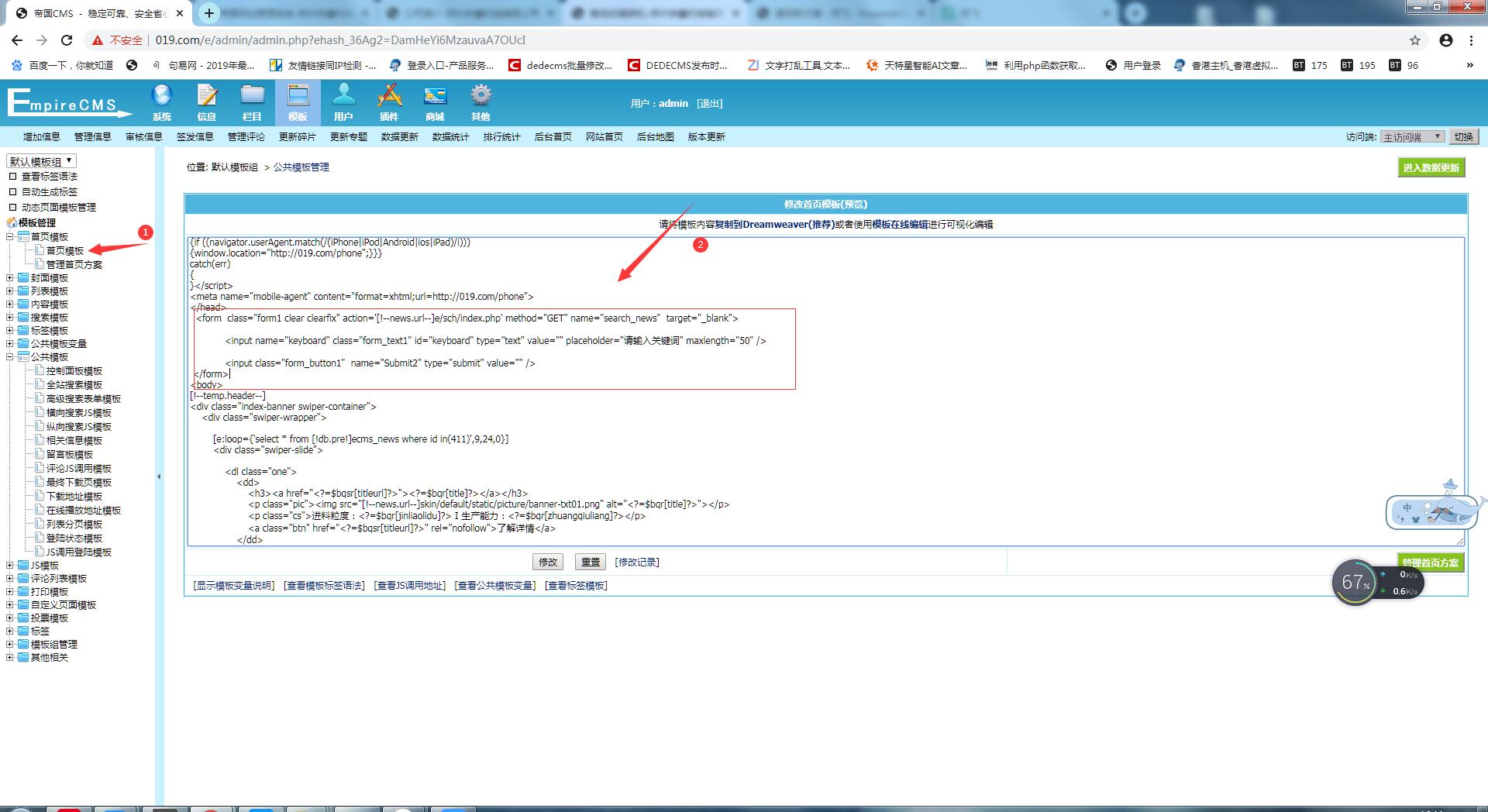Select 留言板模板 in tree
Viewport: 1488px width, 812px height.
point(70,455)
